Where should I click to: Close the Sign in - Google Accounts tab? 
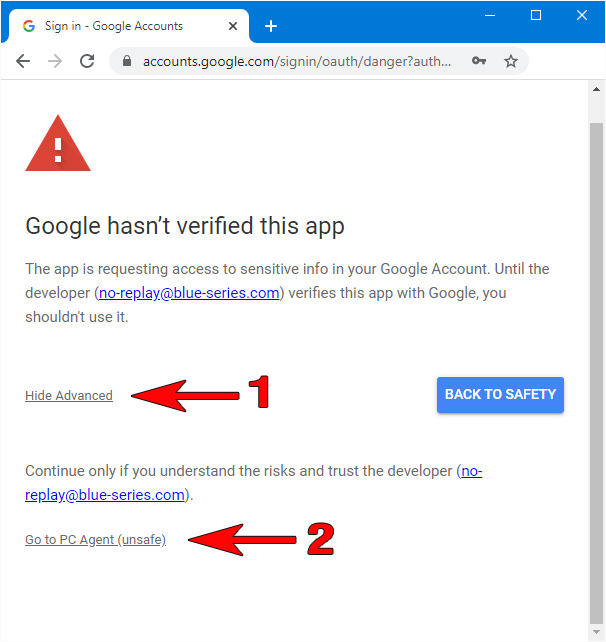[x=233, y=26]
